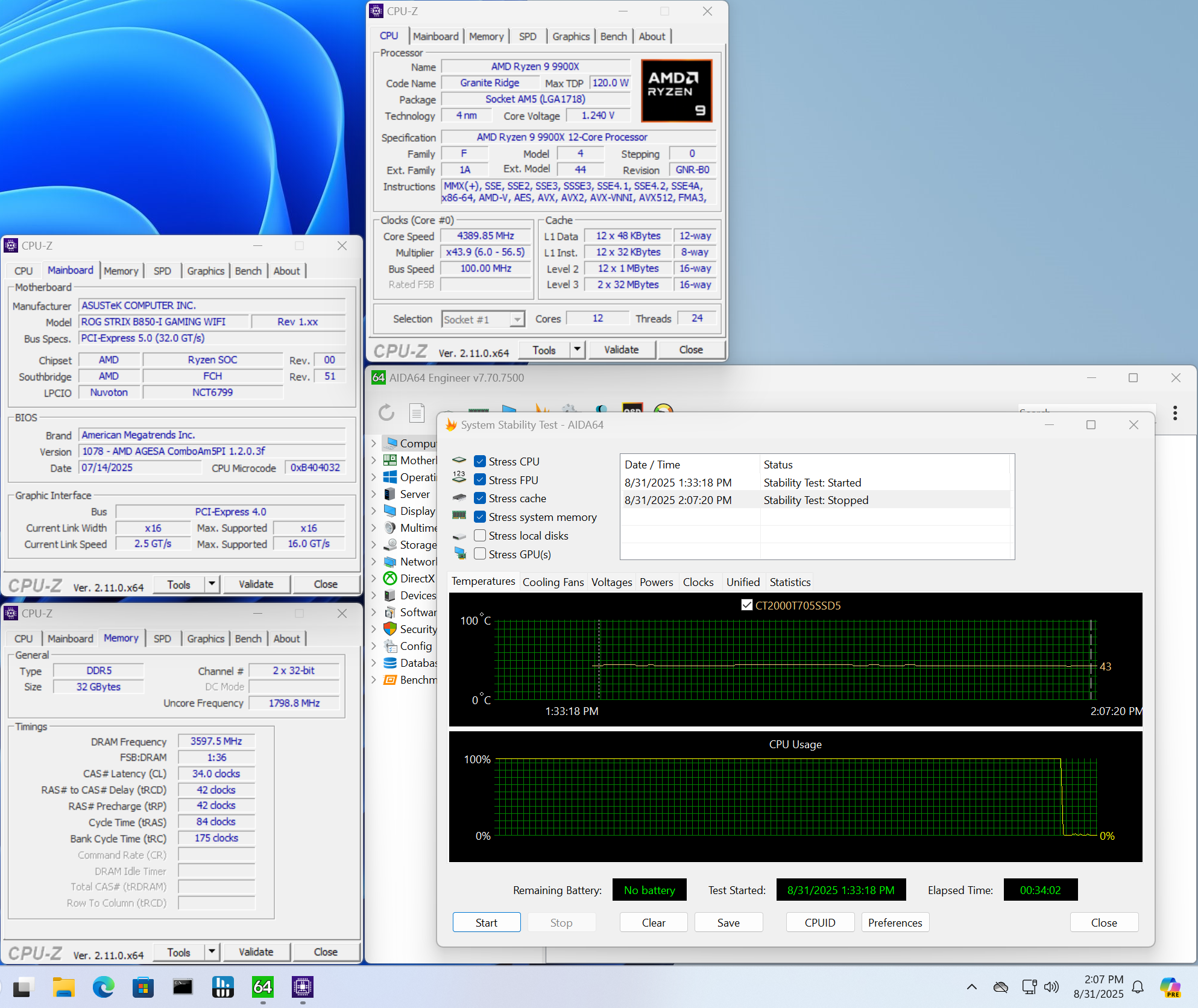1198x1008 pixels.
Task: Uncheck the Stress FPU checkbox
Action: click(480, 480)
